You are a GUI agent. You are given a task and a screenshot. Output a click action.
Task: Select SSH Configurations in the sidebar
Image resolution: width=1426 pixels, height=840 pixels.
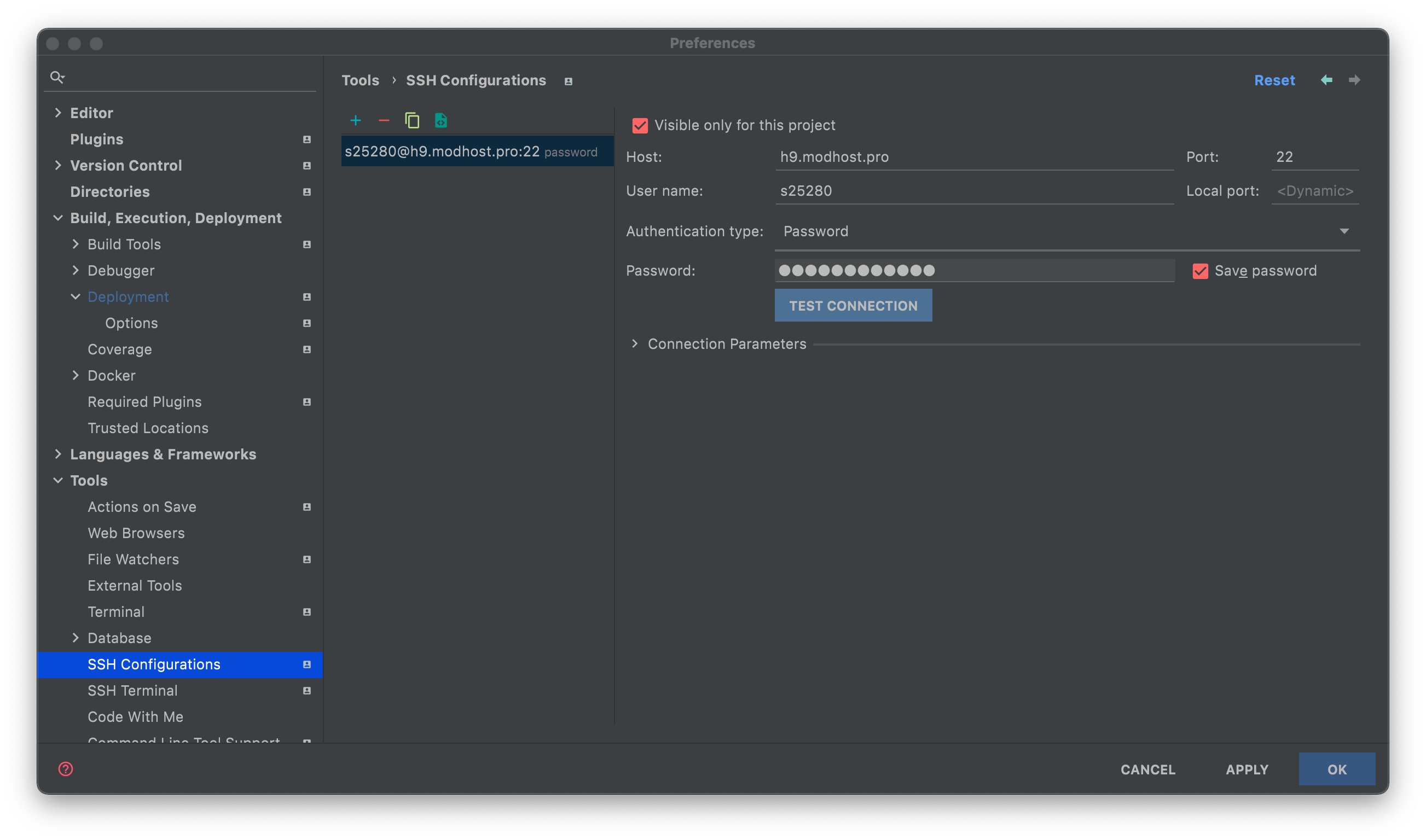154,664
